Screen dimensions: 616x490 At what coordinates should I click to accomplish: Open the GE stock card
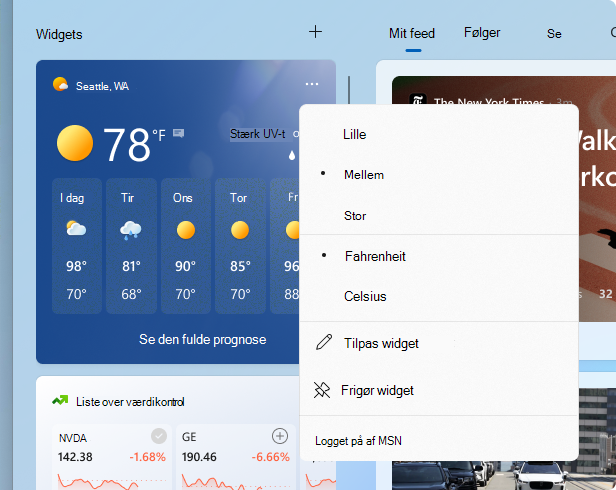click(x=236, y=457)
